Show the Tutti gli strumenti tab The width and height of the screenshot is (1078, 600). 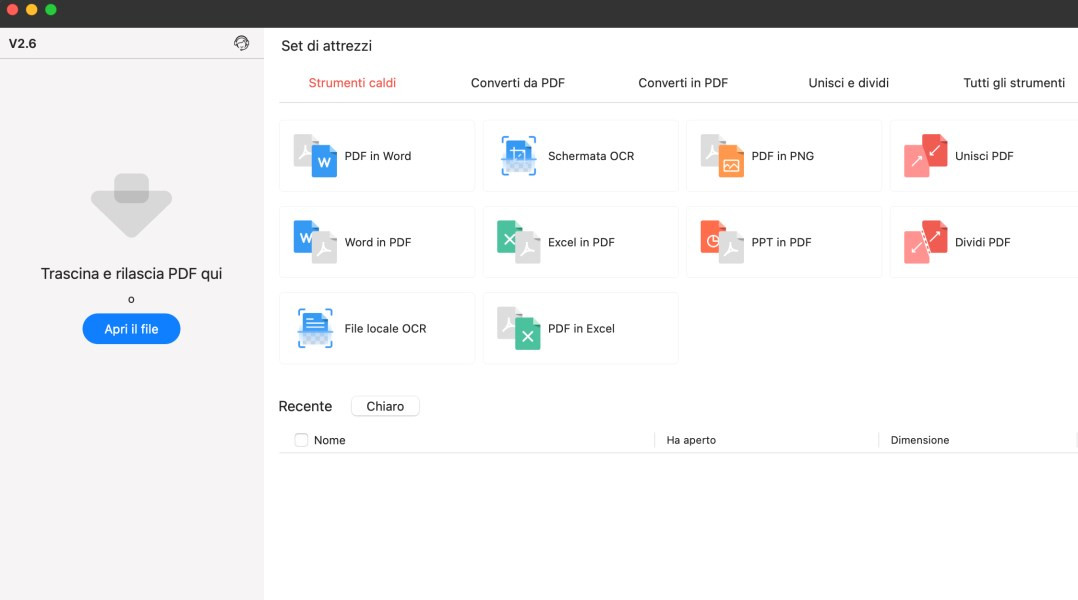(x=1013, y=83)
